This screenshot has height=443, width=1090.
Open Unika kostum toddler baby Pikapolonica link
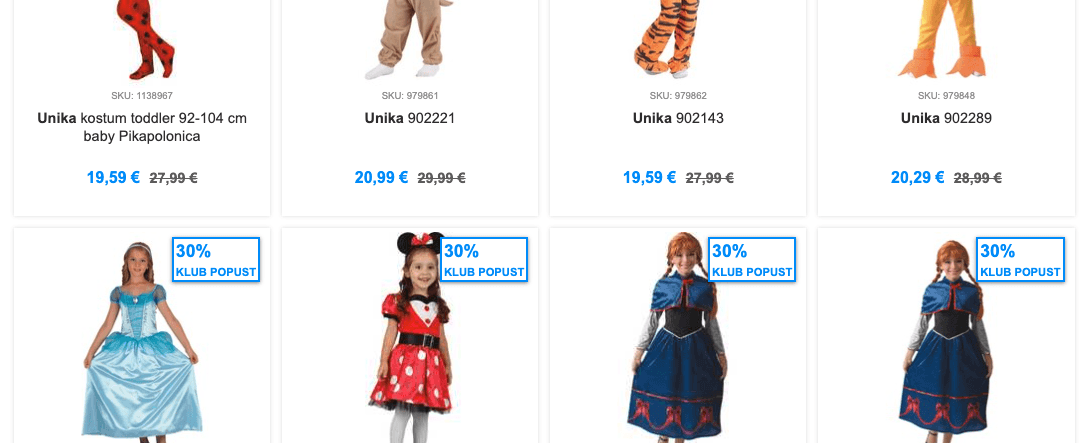pyautogui.click(x=142, y=127)
